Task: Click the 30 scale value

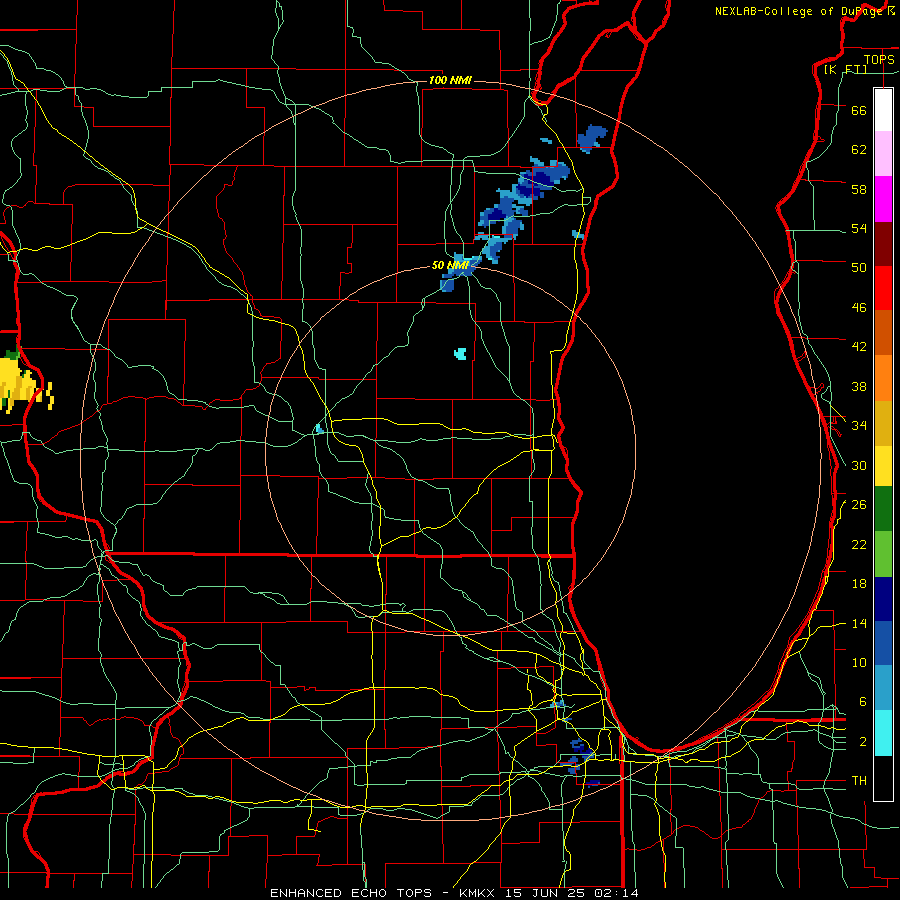Action: 859,465
